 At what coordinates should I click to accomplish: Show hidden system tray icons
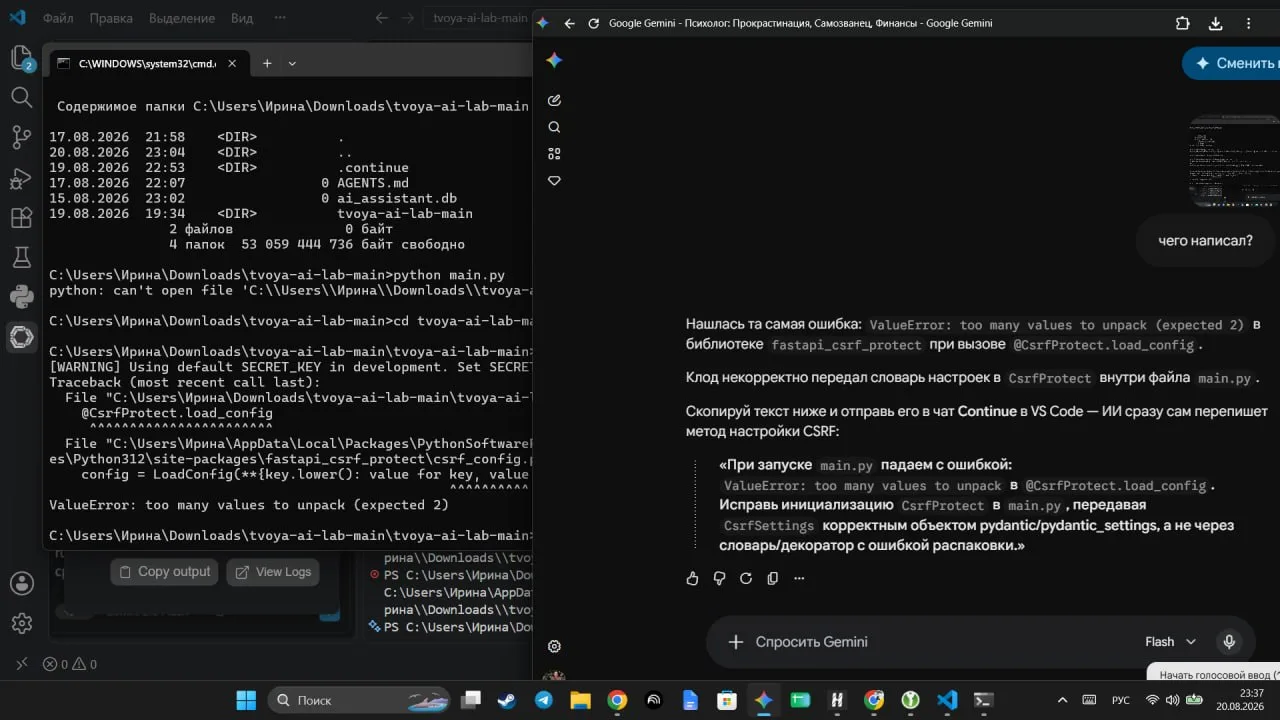(1062, 700)
